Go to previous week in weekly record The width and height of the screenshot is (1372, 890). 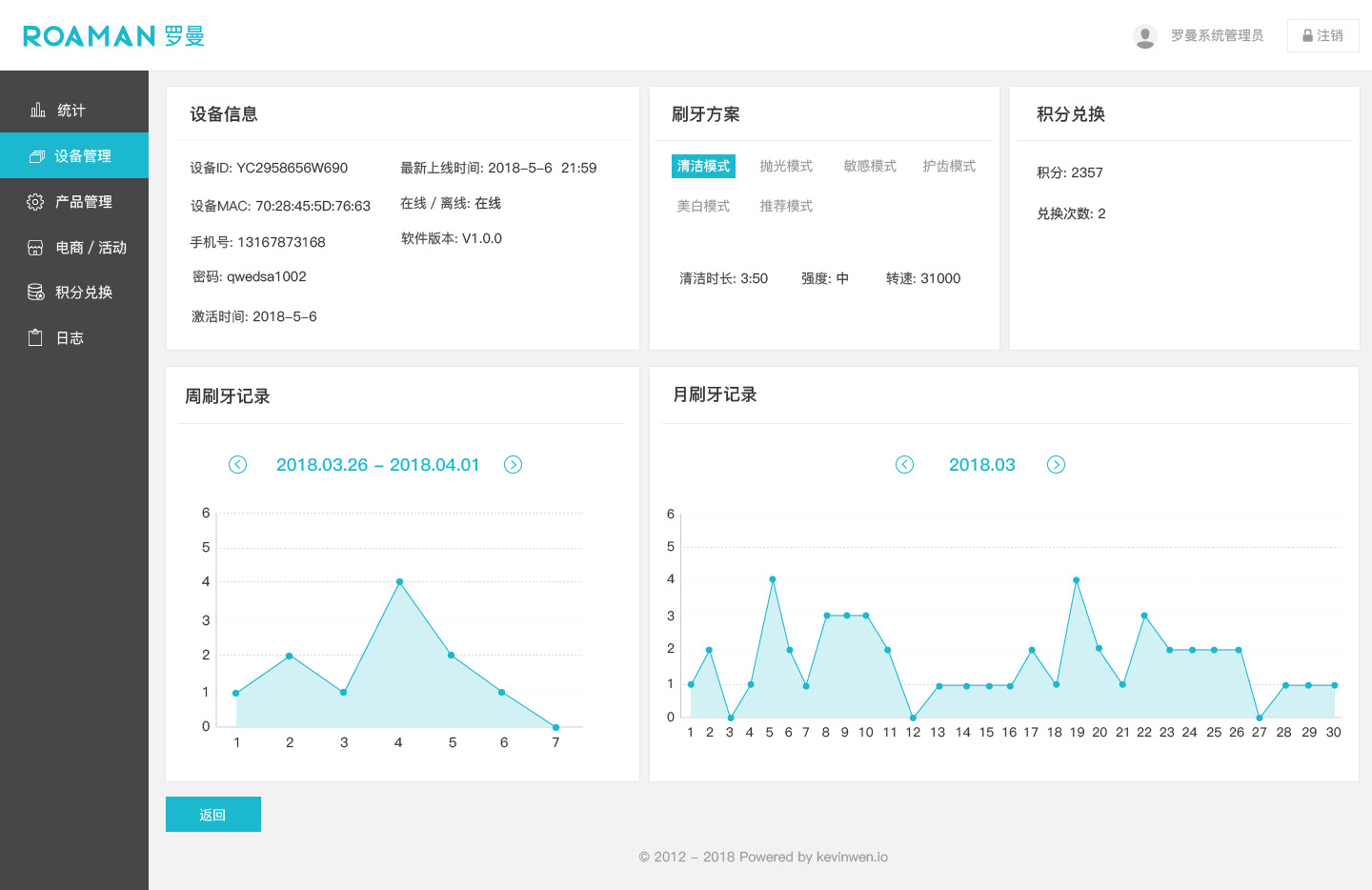238,465
